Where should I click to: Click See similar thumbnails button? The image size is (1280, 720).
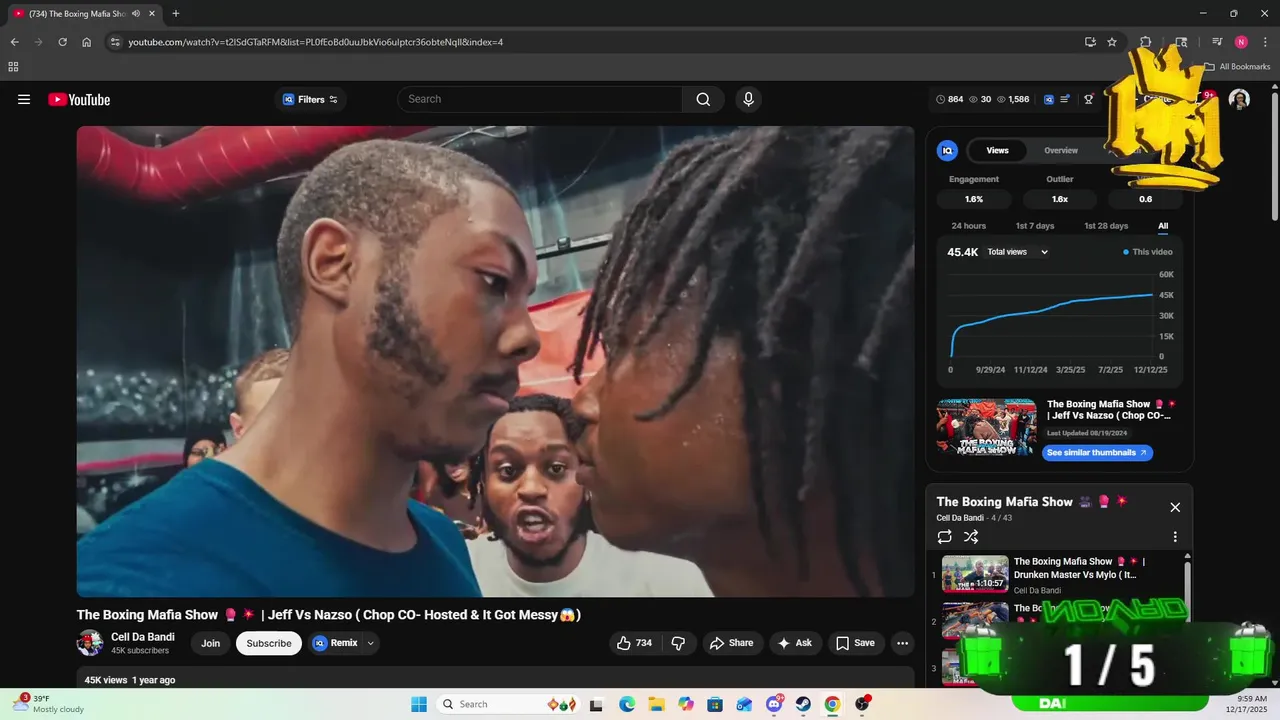click(1097, 453)
